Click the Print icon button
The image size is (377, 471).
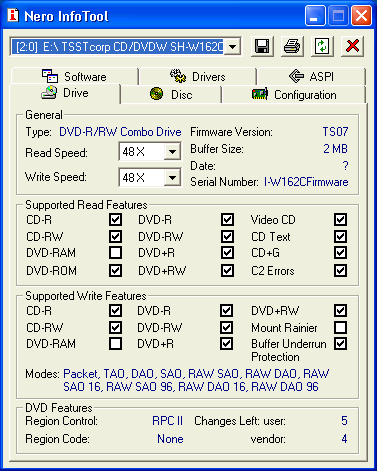click(x=292, y=46)
